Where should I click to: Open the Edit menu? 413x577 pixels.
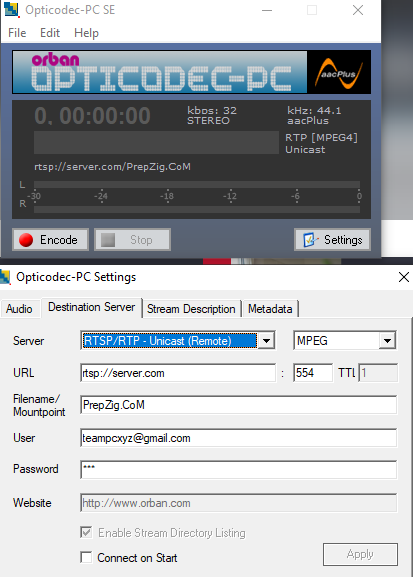[x=50, y=33]
